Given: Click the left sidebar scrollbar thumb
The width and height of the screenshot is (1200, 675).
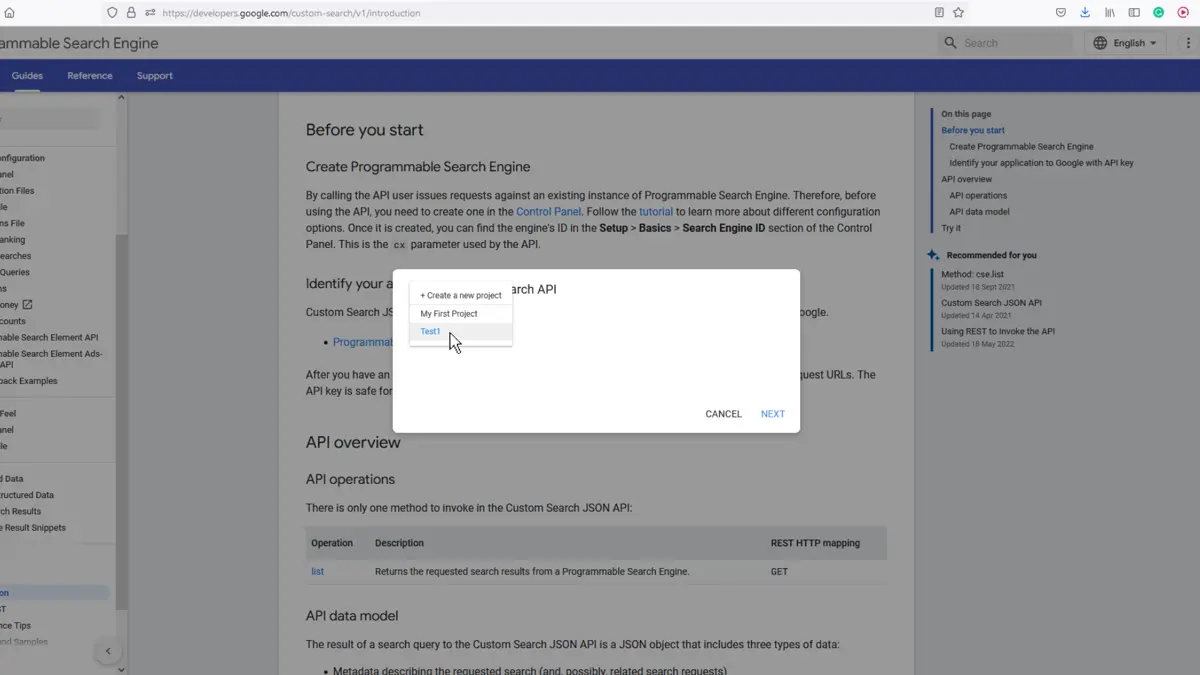Looking at the screenshot, I should coord(121,420).
